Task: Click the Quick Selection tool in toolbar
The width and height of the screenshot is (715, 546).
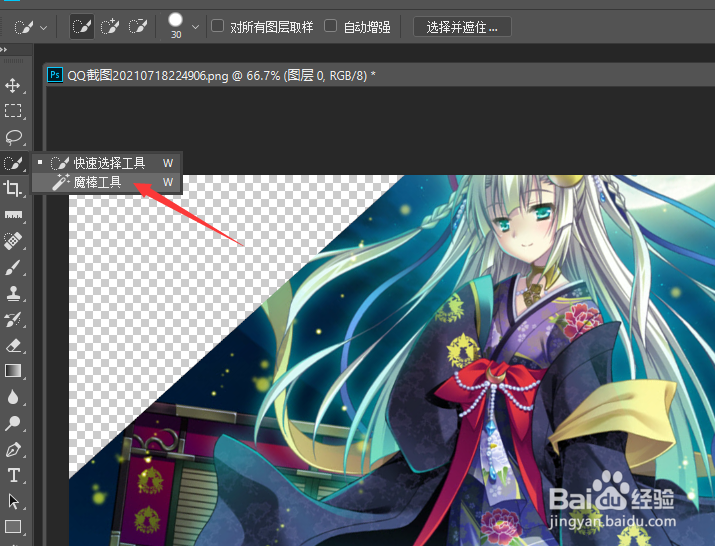Action: coord(13,163)
